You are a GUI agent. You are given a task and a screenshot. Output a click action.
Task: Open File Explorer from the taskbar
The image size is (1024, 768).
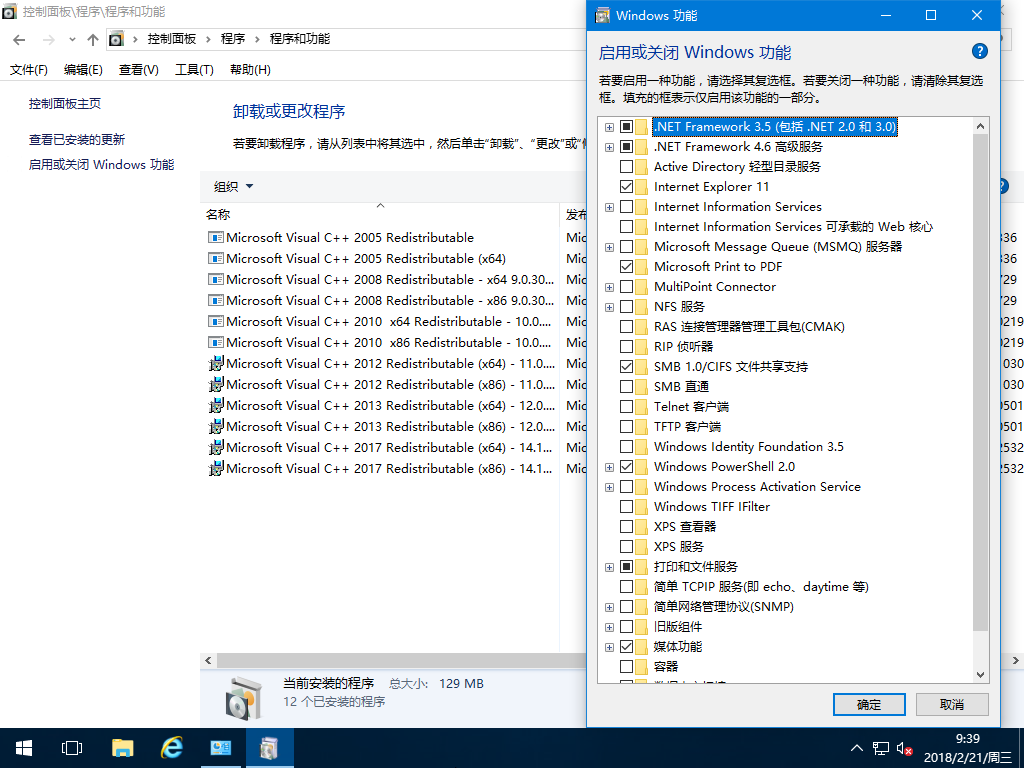(122, 747)
